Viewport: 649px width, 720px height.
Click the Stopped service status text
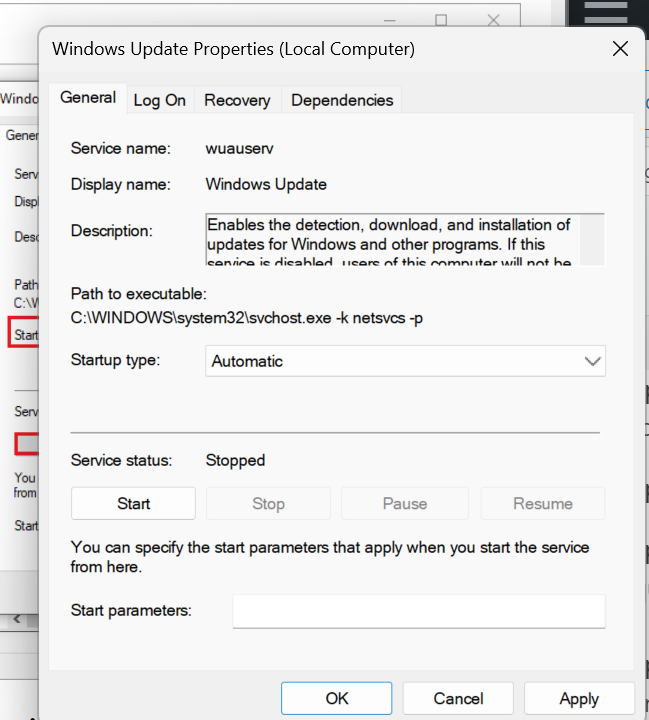pyautogui.click(x=235, y=460)
